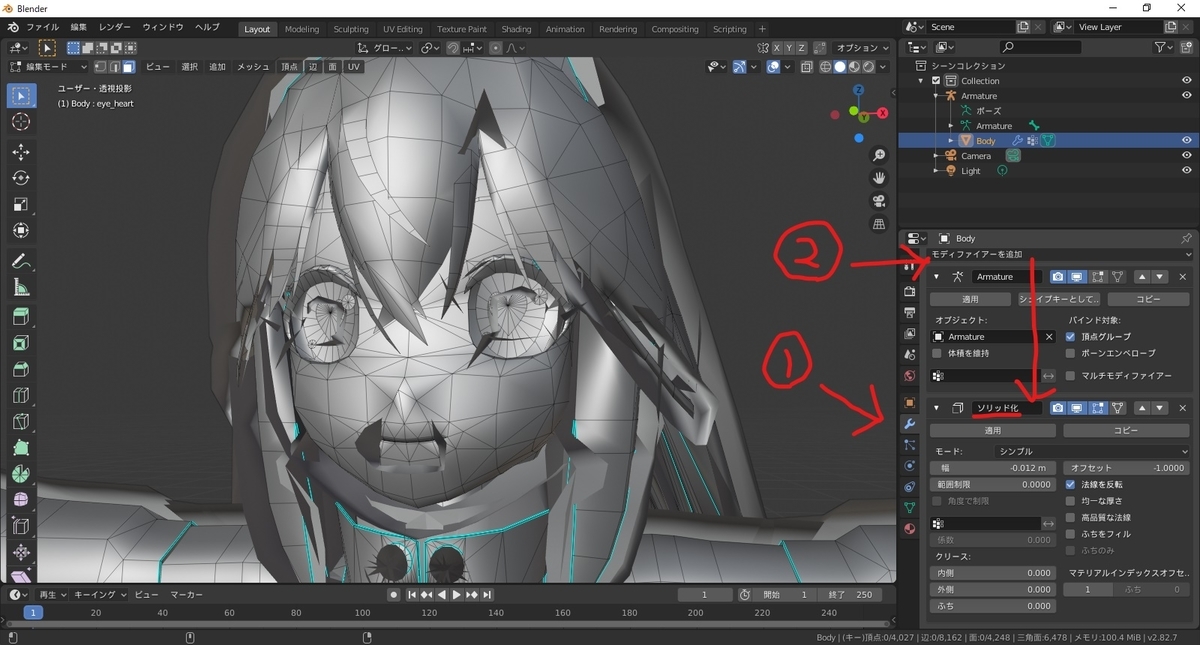Select the Move tool

pos(21,152)
